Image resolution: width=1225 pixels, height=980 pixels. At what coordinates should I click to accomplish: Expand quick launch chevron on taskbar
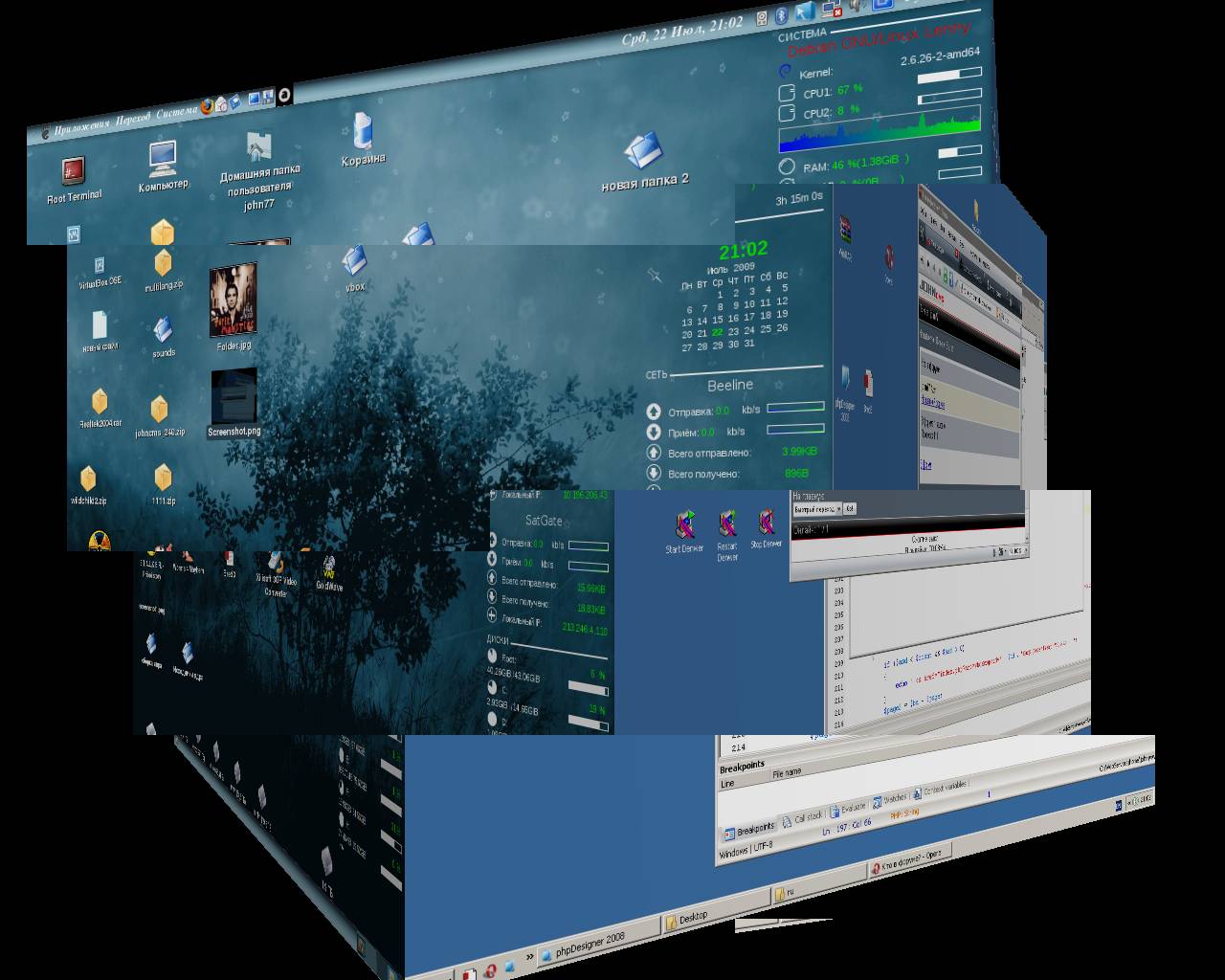click(x=530, y=956)
